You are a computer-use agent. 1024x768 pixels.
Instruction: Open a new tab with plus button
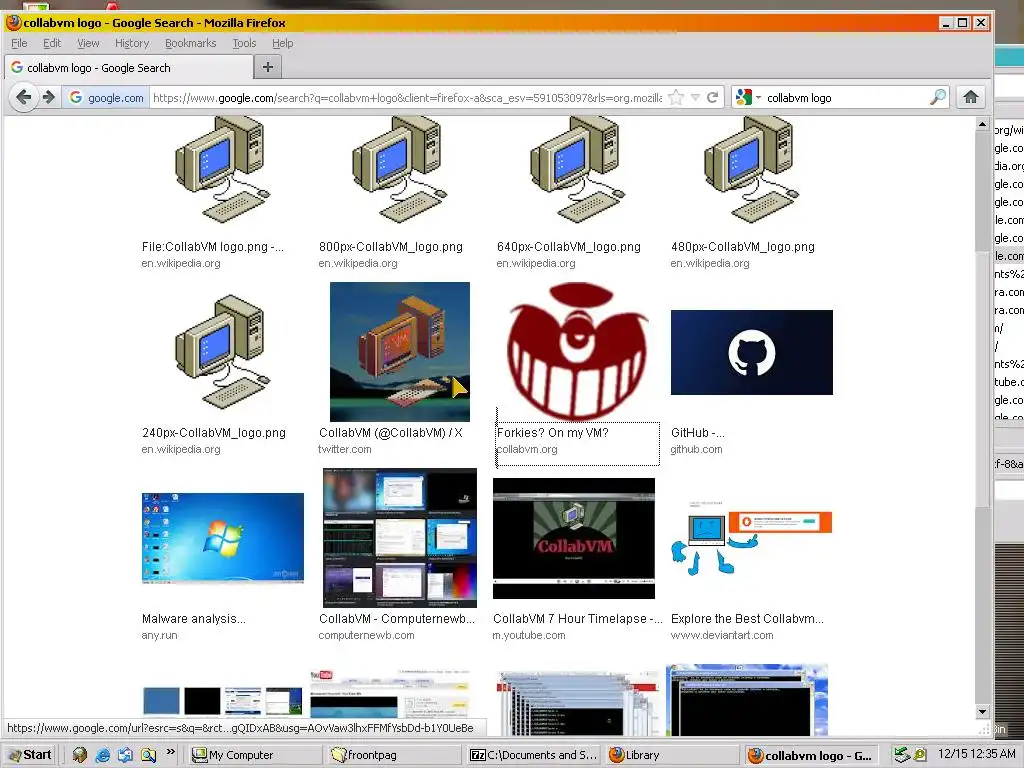268,67
